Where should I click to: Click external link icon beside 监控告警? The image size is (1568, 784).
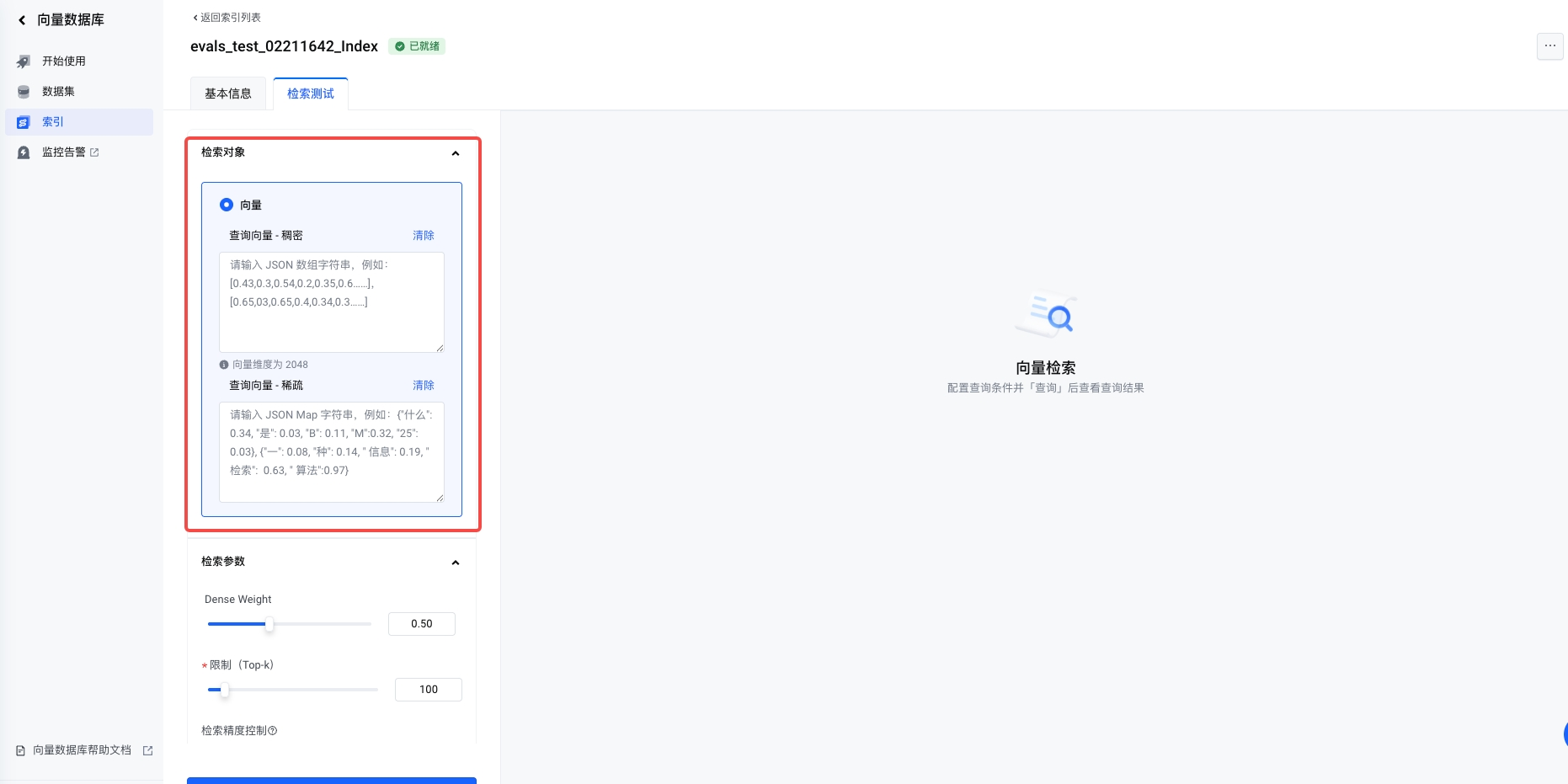94,152
